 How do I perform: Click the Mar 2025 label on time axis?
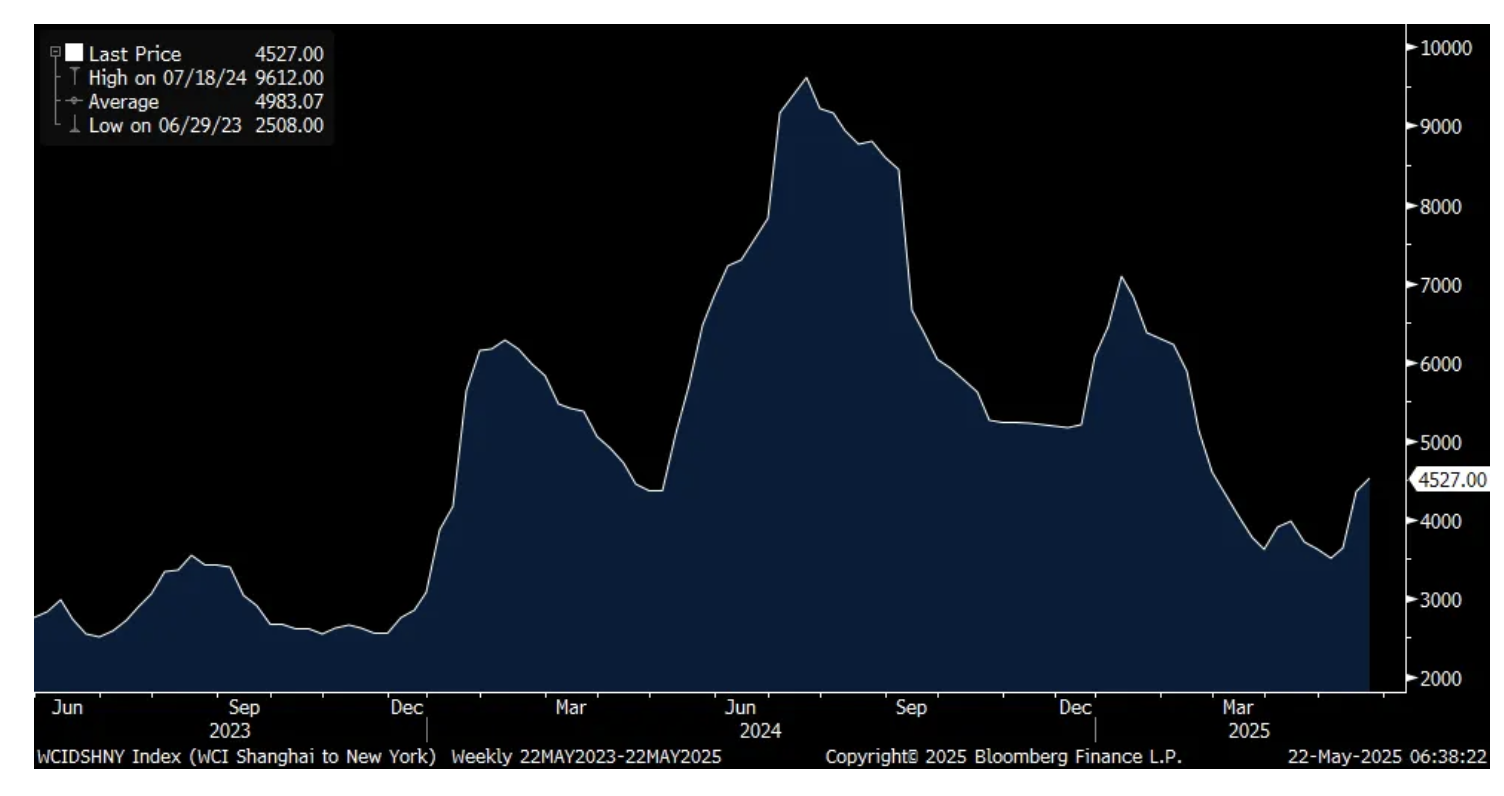pyautogui.click(x=1238, y=708)
